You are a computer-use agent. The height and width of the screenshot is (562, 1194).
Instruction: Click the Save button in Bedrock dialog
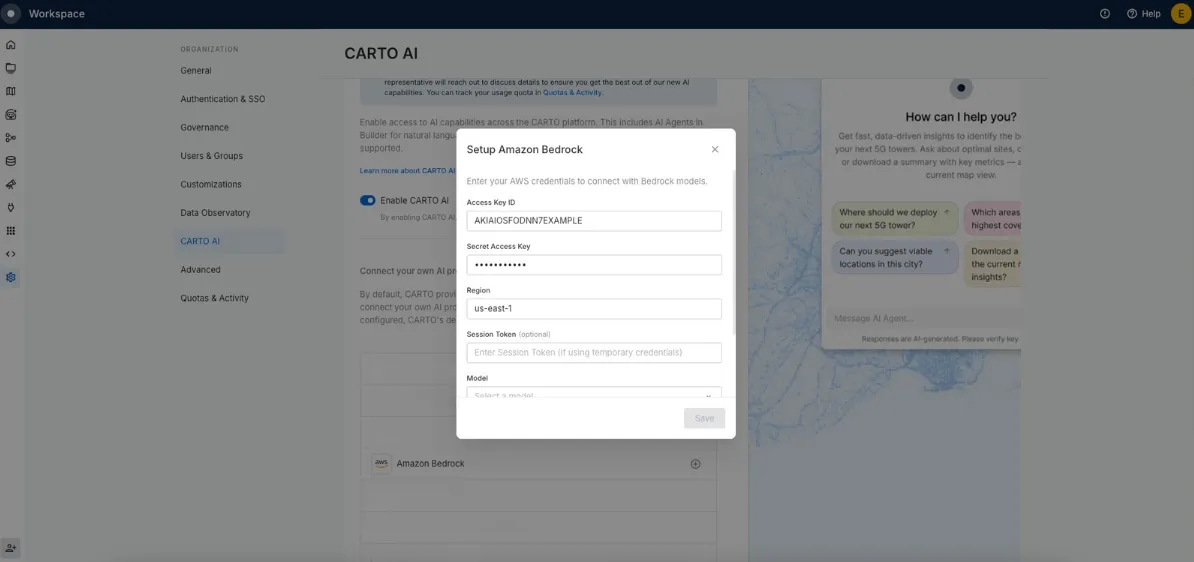[x=704, y=418]
